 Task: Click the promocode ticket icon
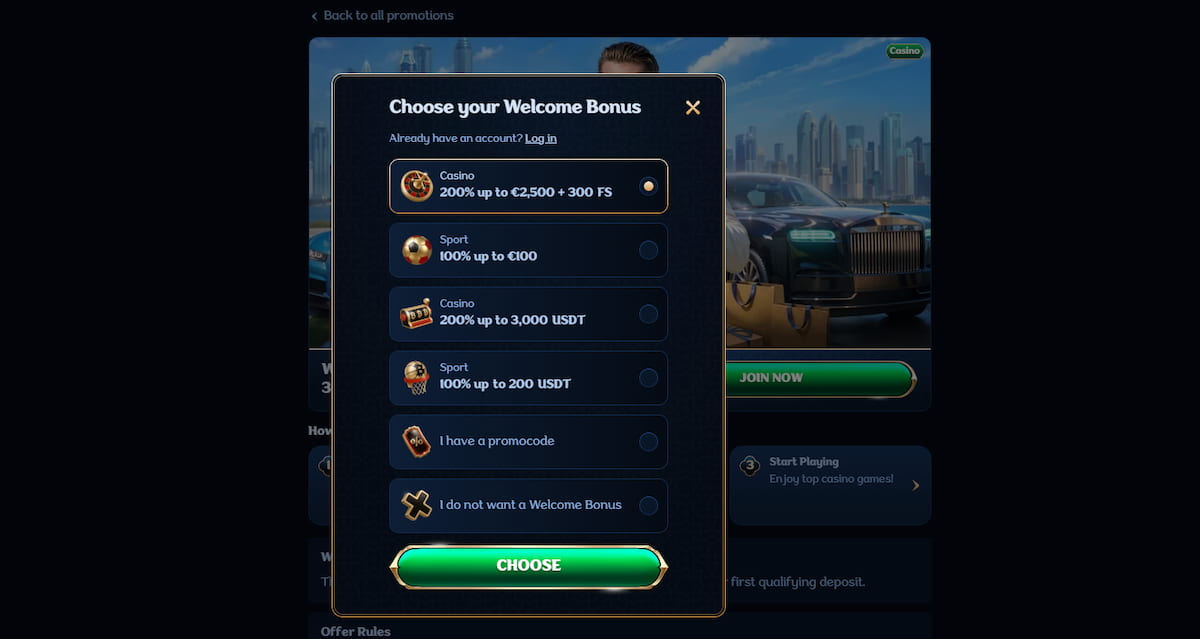416,442
